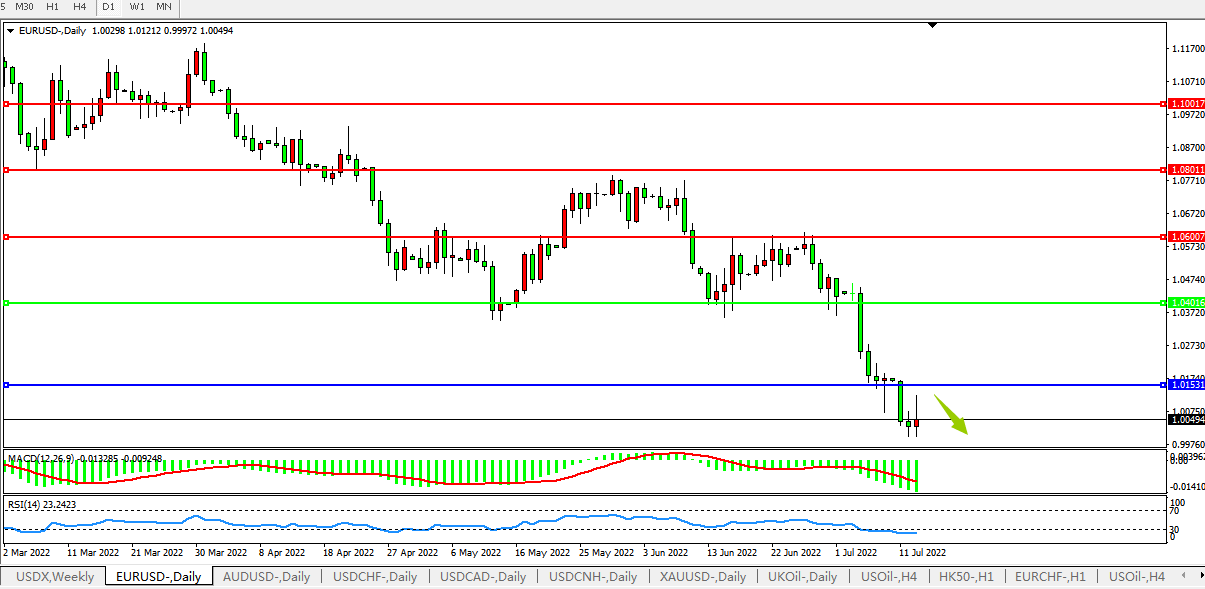
Task: Open the EURUSD-,Daily chart dropdown triangle
Action: [10, 30]
